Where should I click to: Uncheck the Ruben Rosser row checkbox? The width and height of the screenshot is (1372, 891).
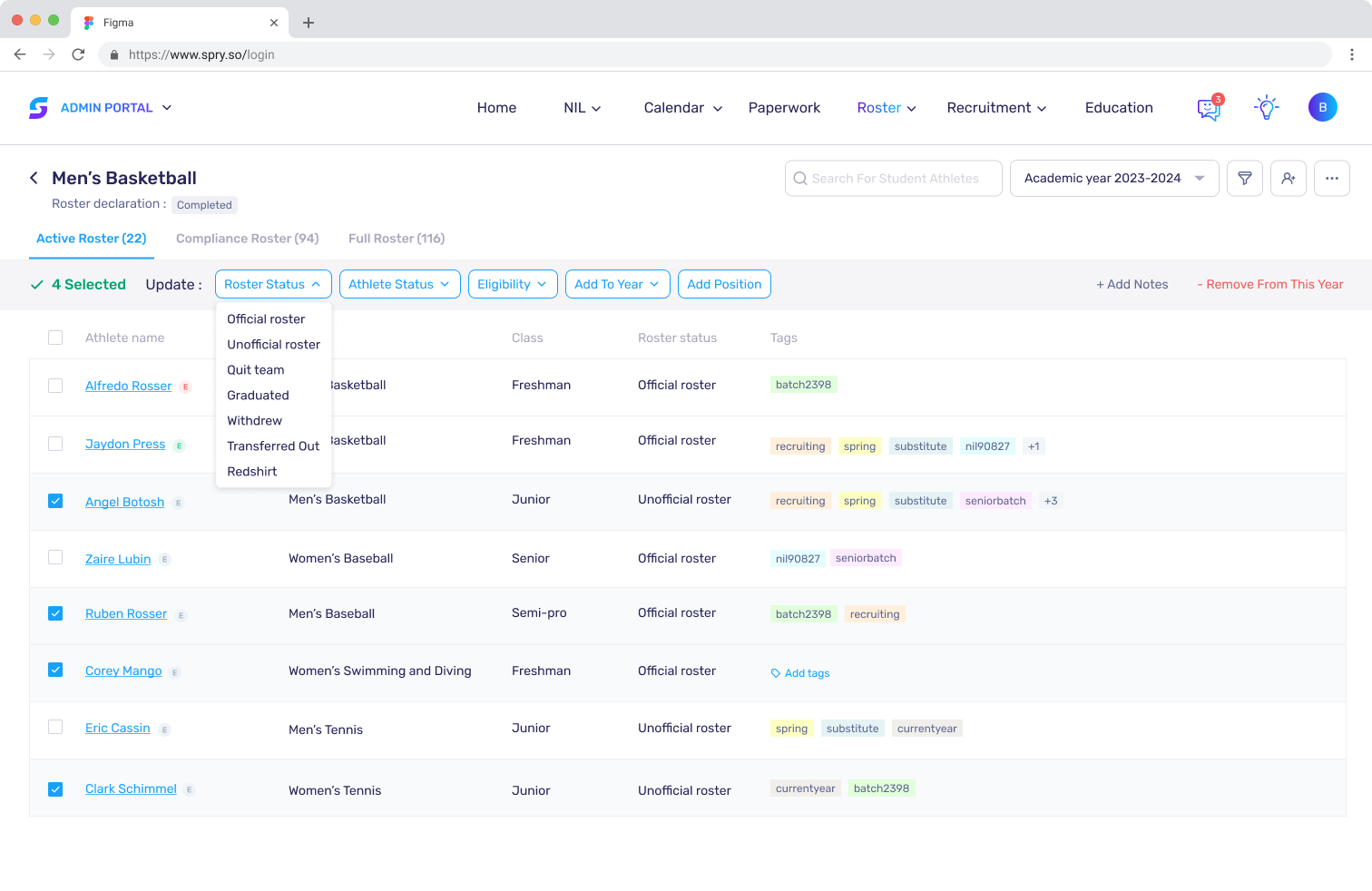(x=55, y=613)
